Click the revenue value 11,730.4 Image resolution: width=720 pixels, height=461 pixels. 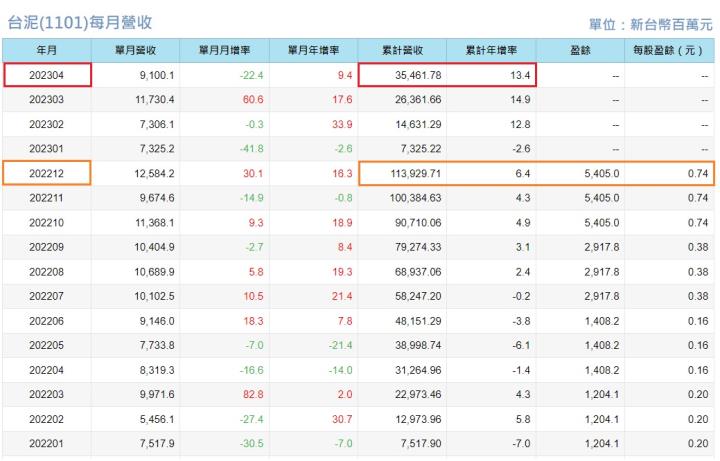155,100
